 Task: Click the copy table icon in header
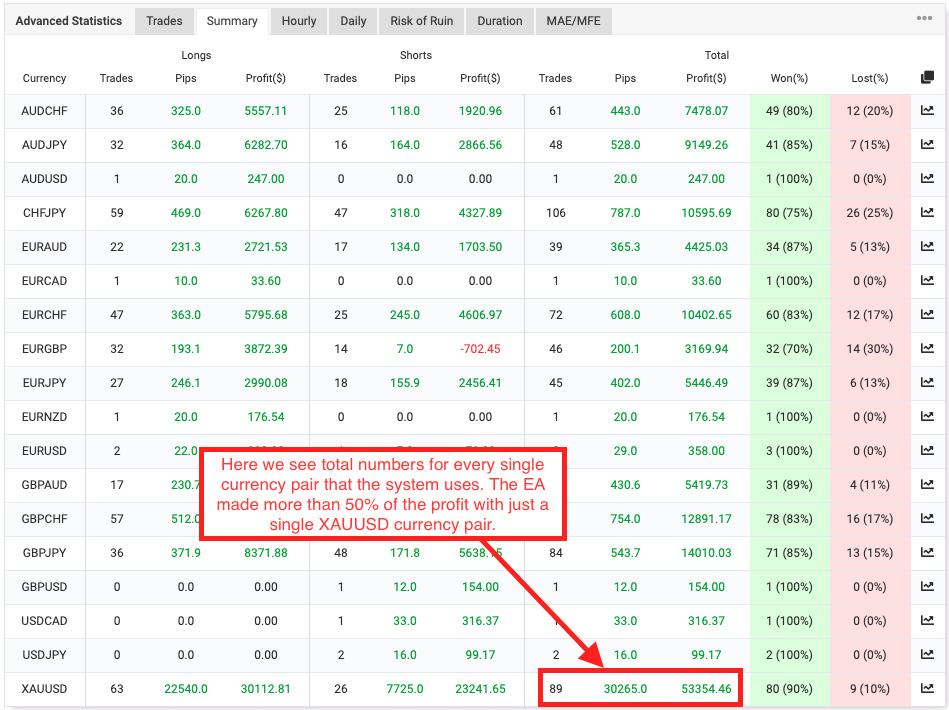point(927,77)
